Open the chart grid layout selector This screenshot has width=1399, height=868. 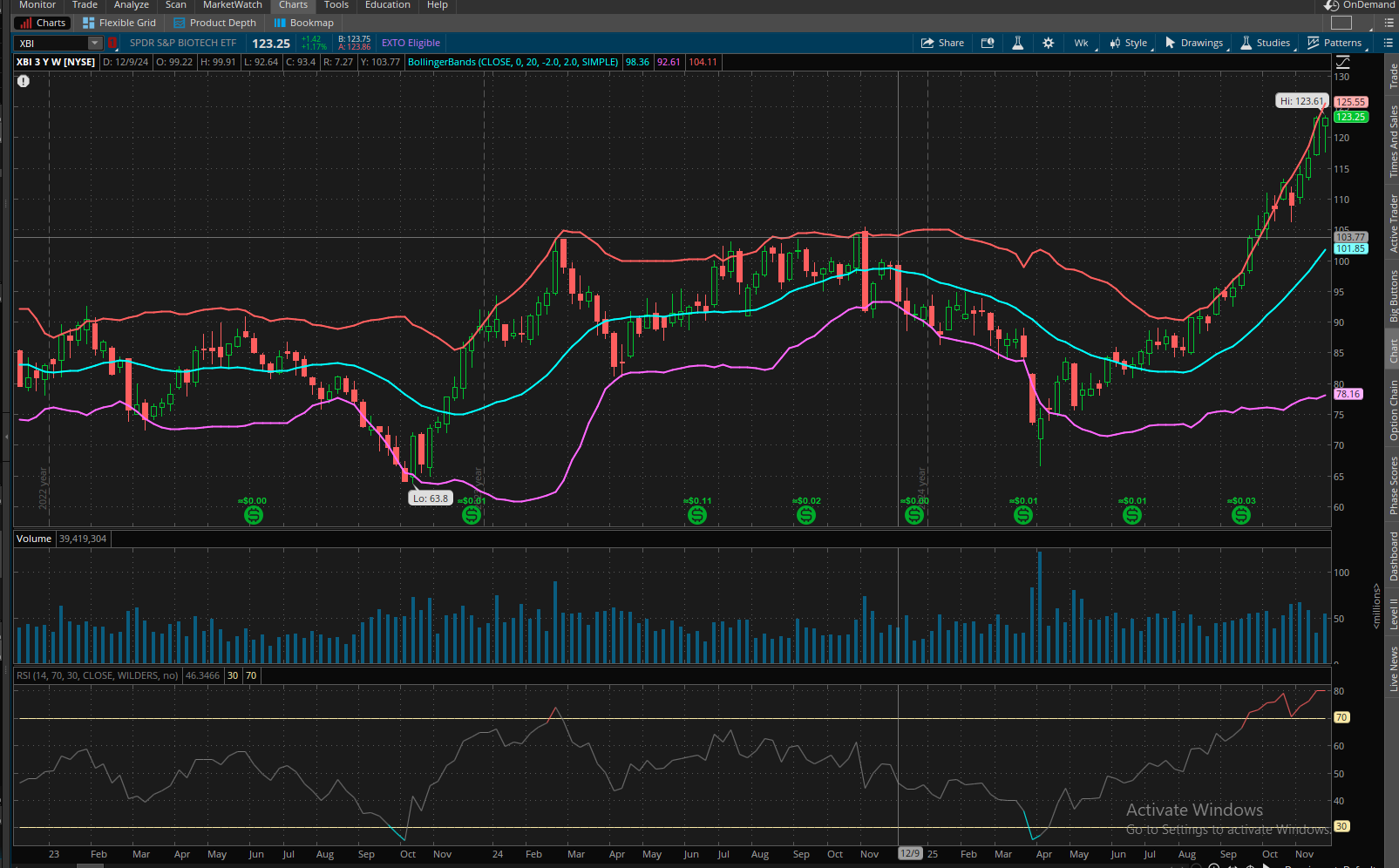1341,23
